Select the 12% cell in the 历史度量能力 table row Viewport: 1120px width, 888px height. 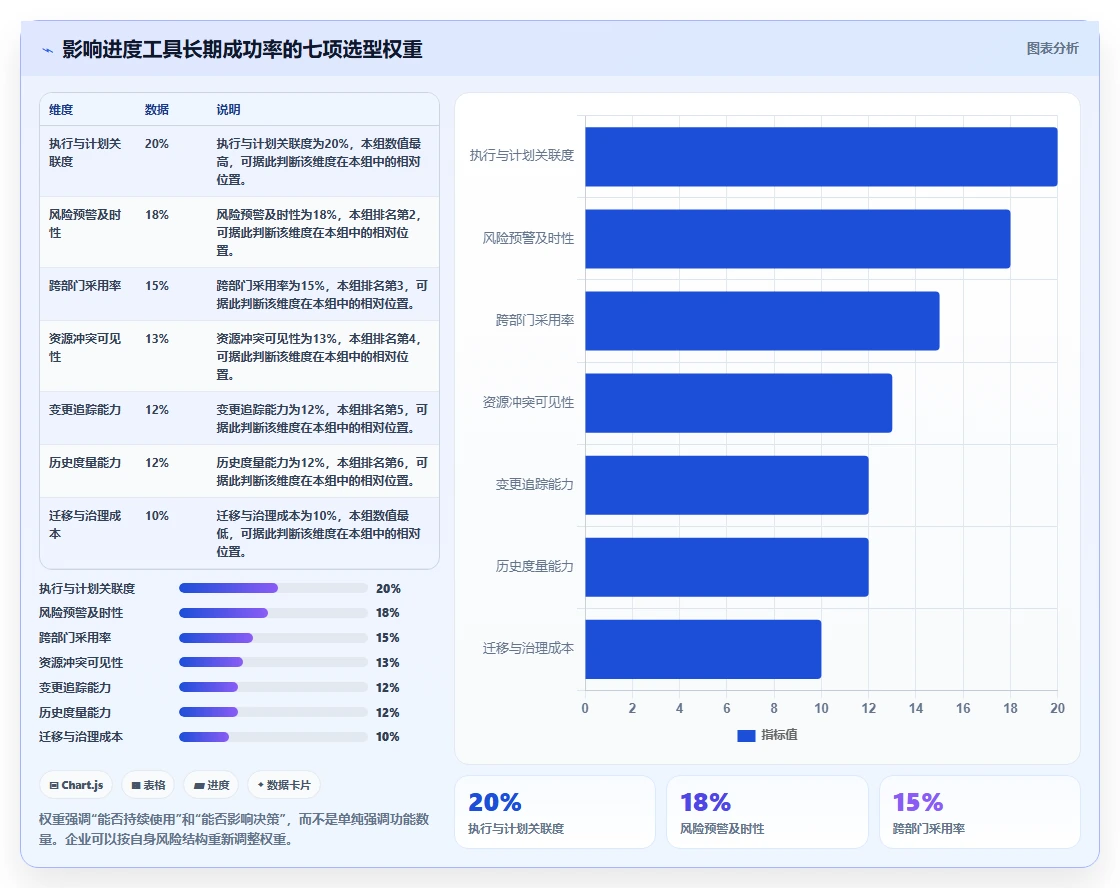pyautogui.click(x=156, y=462)
